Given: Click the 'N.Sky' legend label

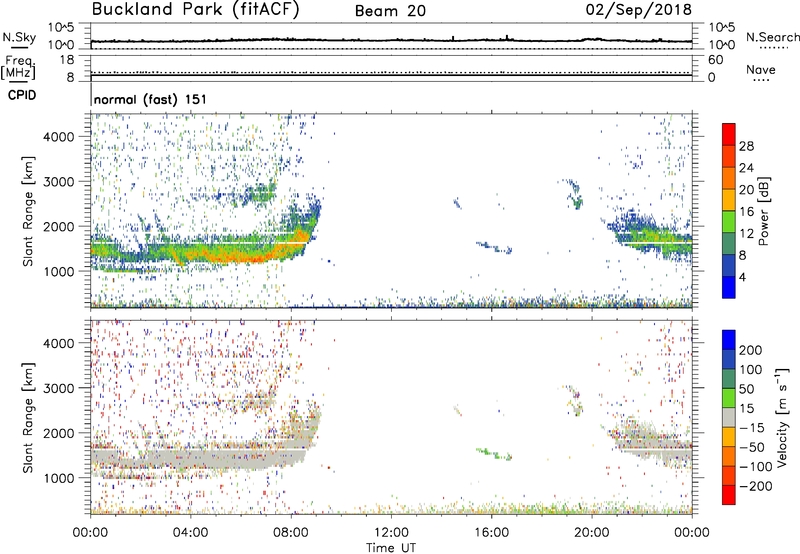Looking at the screenshot, I should (19, 37).
